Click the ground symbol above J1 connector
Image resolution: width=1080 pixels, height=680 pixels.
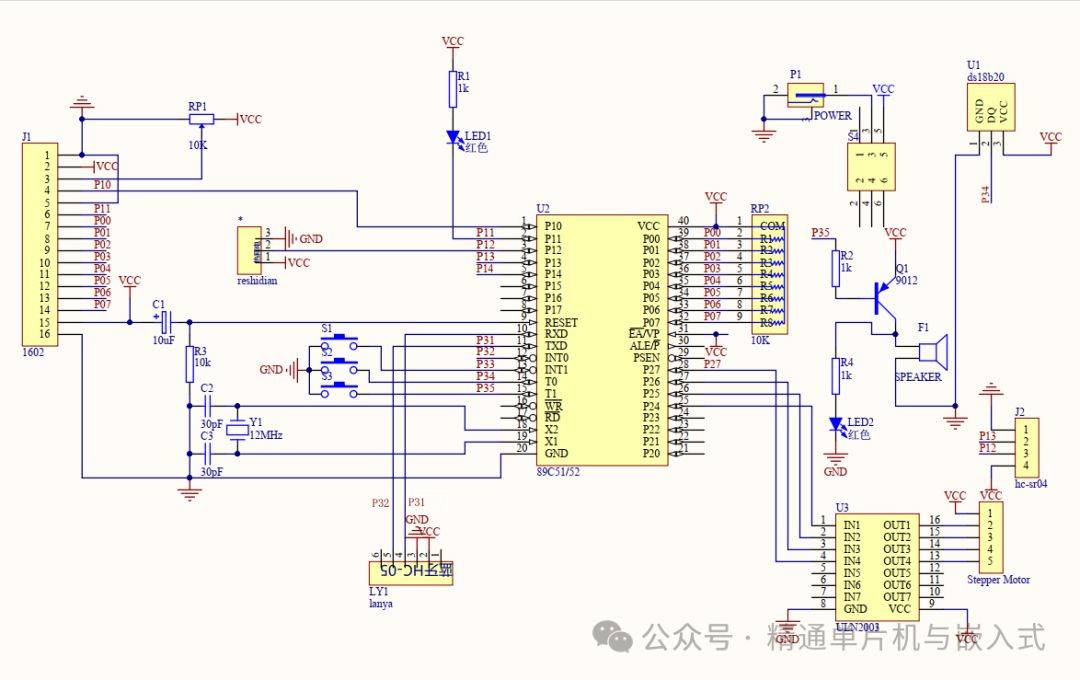tap(82, 105)
